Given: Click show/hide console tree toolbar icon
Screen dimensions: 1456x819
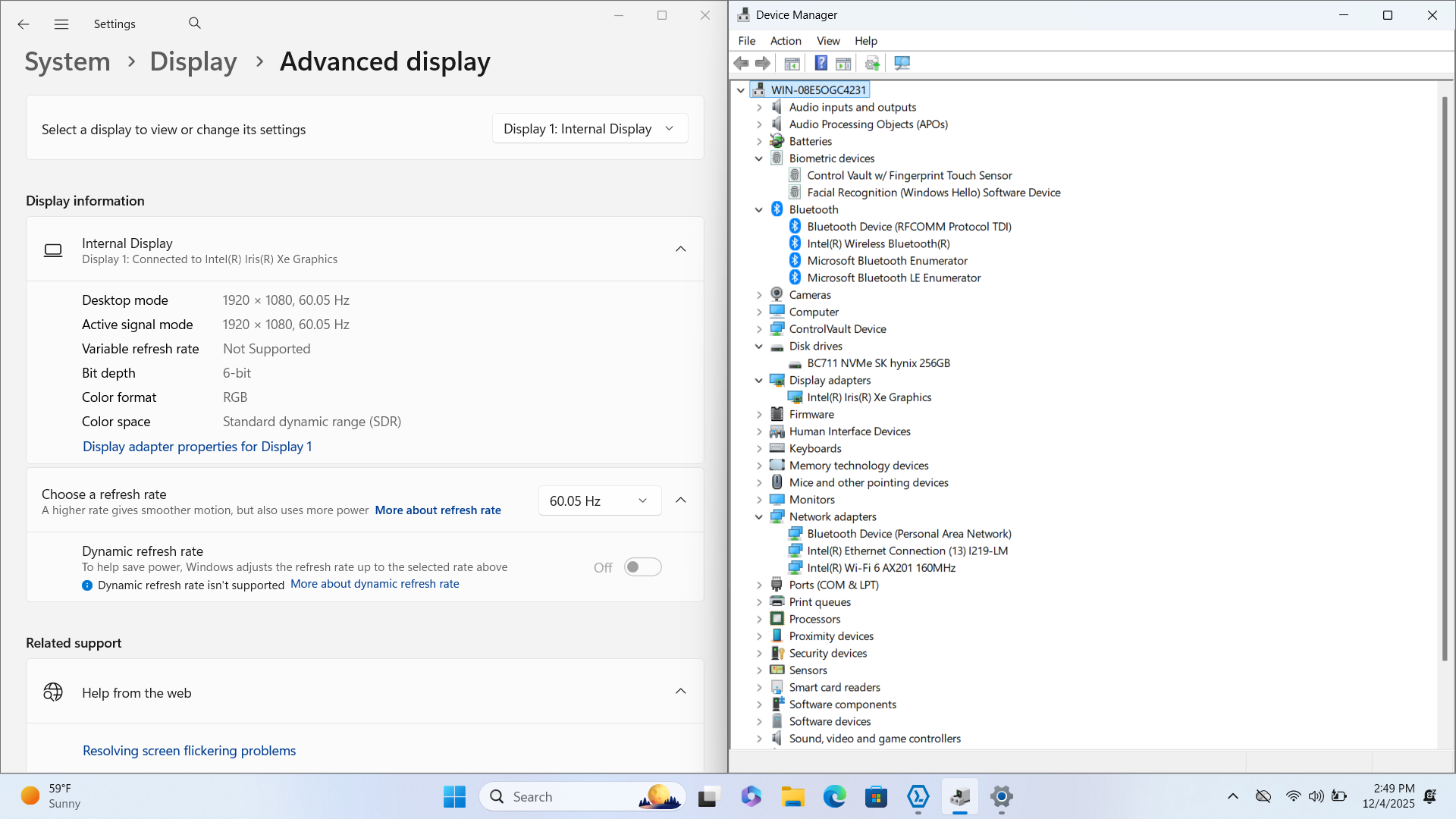Looking at the screenshot, I should 792,63.
